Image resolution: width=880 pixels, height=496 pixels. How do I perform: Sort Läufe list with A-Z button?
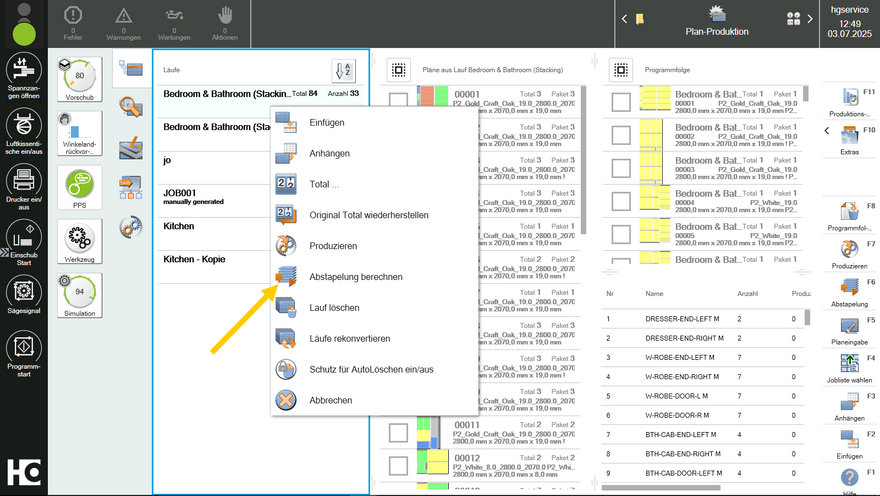pyautogui.click(x=343, y=71)
